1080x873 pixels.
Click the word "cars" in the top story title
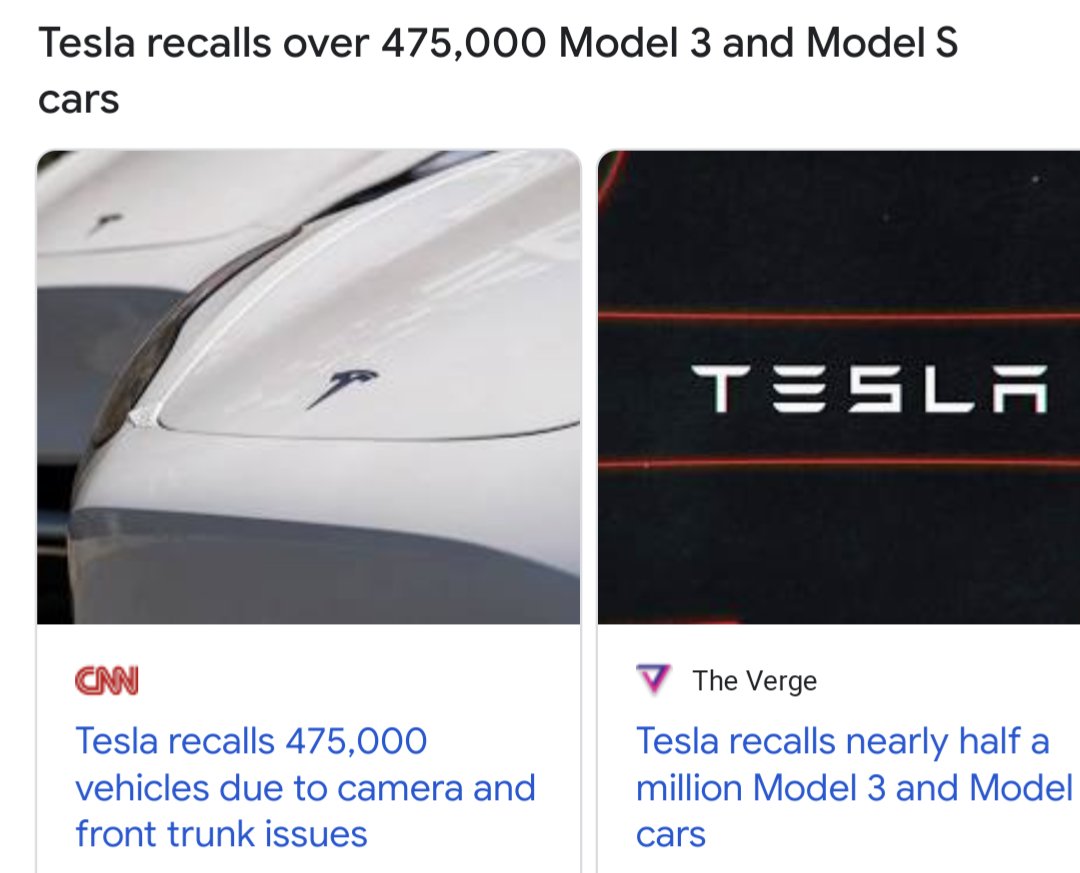[x=78, y=99]
